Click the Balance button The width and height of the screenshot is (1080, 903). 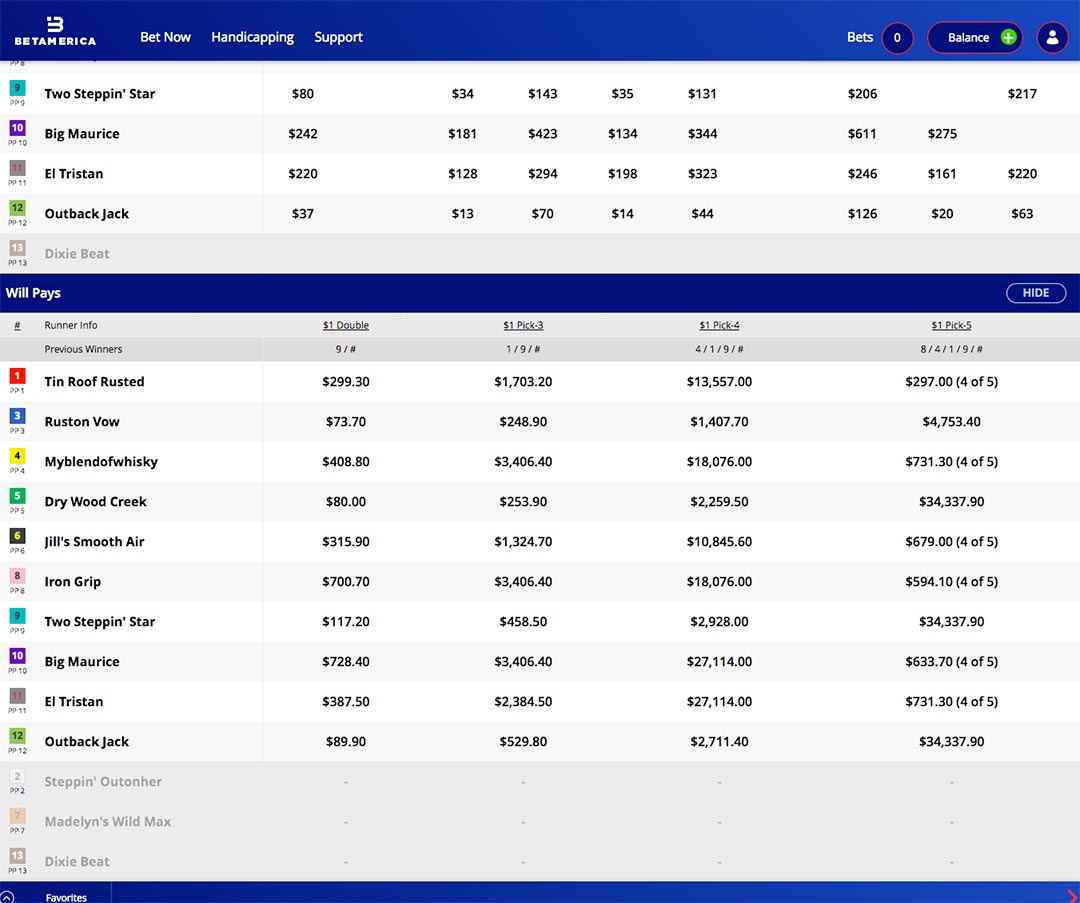[967, 38]
